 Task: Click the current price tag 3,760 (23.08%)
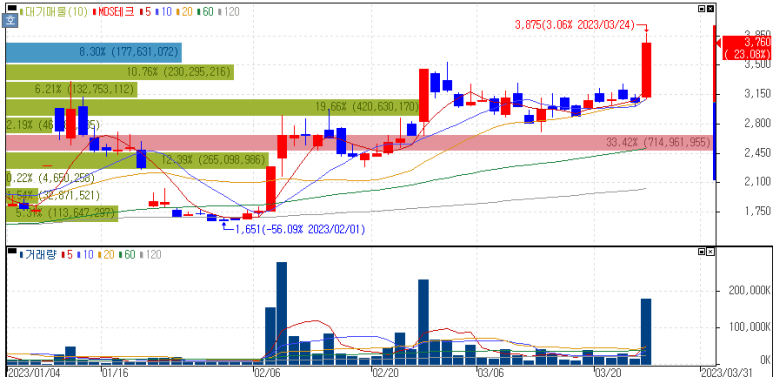coord(746,48)
